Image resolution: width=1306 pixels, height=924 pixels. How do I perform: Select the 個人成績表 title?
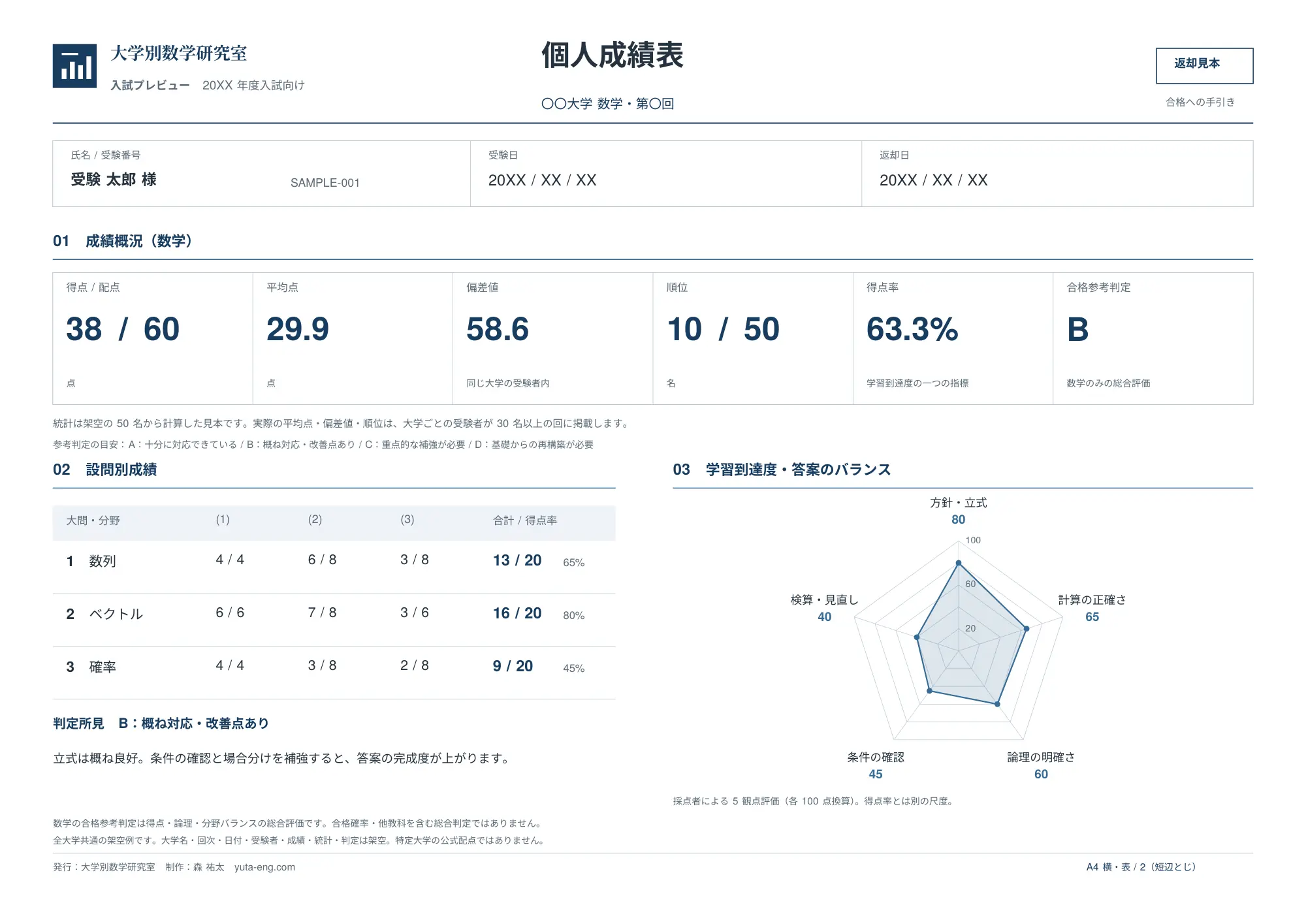[612, 56]
